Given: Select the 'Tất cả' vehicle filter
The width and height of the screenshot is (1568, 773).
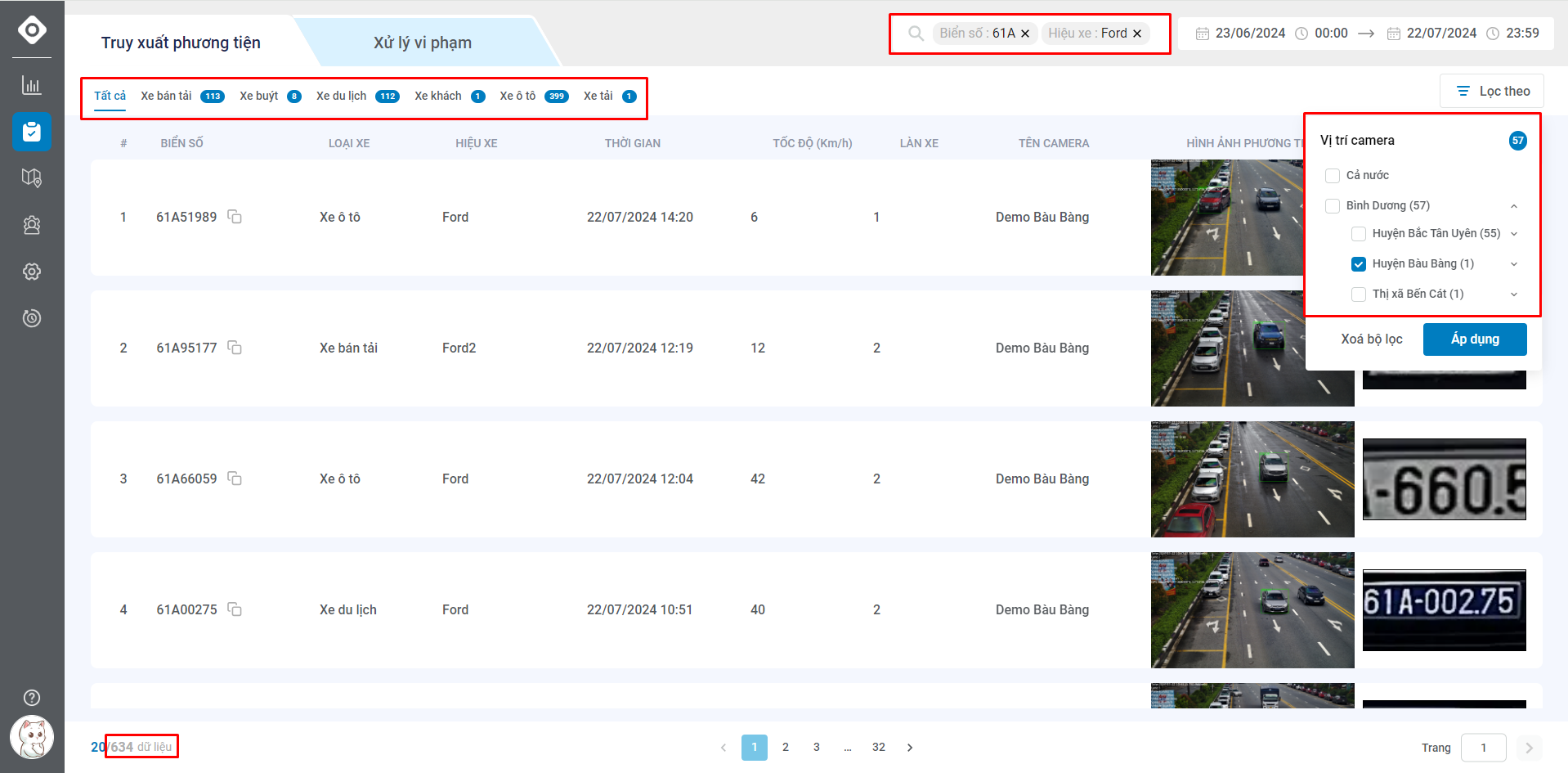Looking at the screenshot, I should pyautogui.click(x=110, y=96).
